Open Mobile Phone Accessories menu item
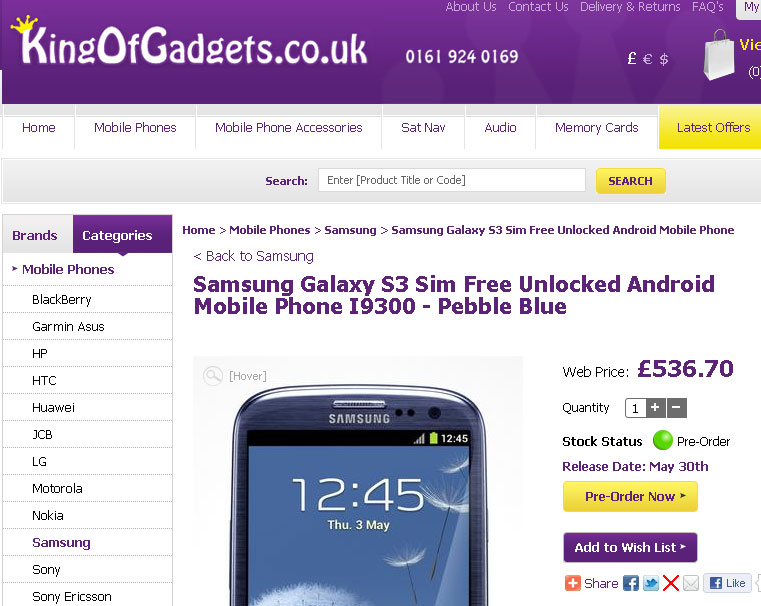761x606 pixels. point(289,128)
